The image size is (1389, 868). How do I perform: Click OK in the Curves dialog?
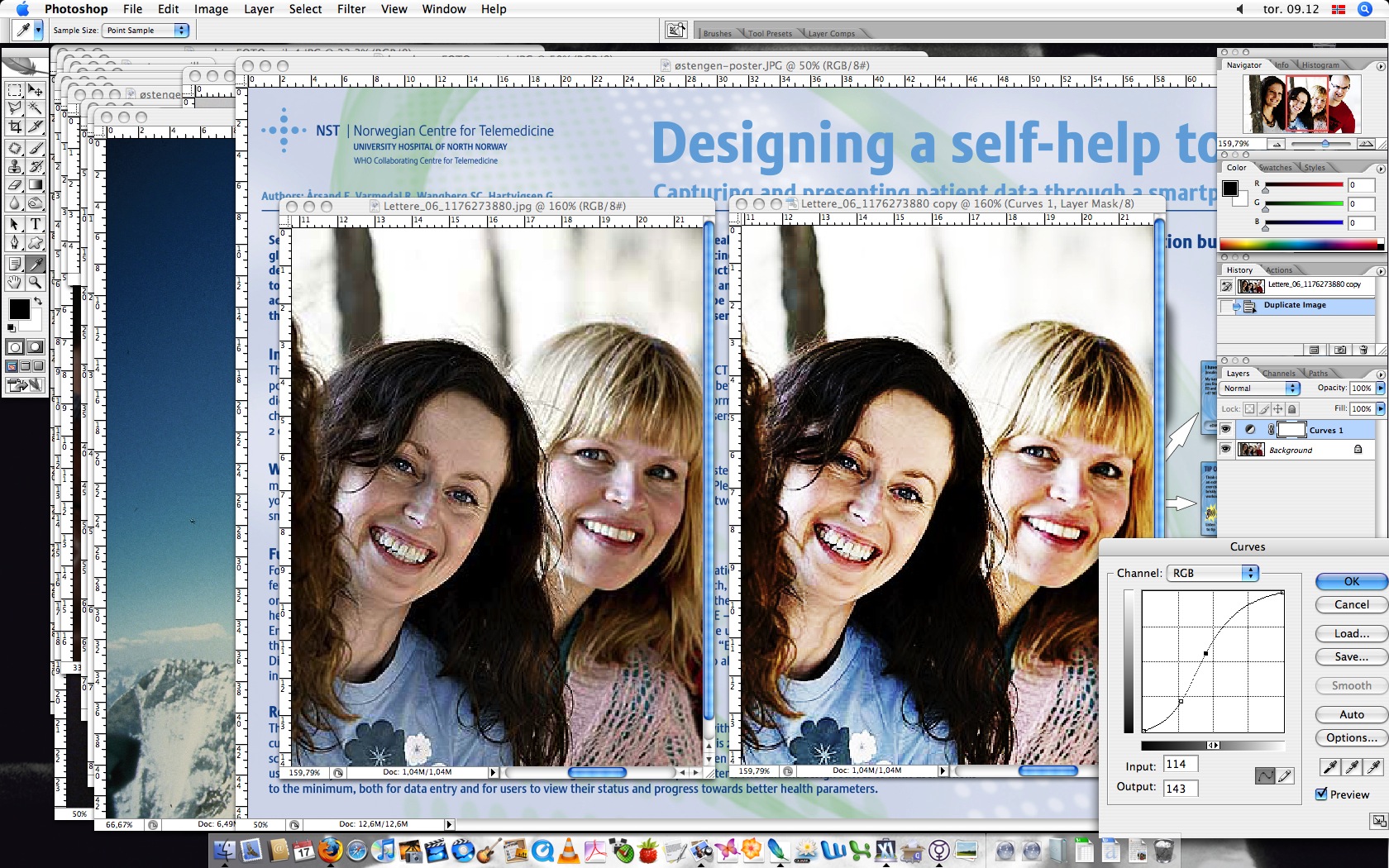tap(1352, 581)
